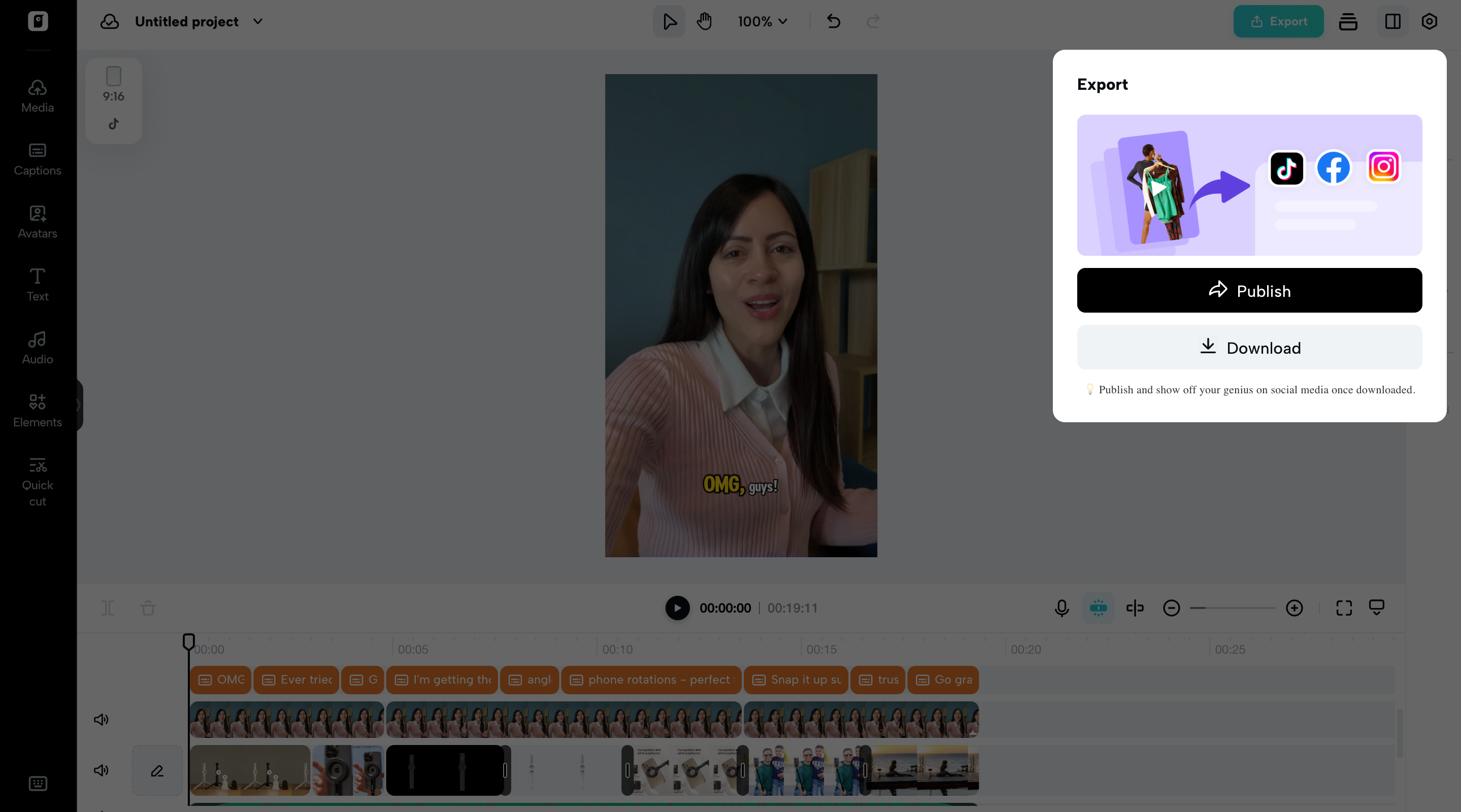This screenshot has height=812, width=1461.
Task: Click the Export button in header
Action: (1278, 21)
